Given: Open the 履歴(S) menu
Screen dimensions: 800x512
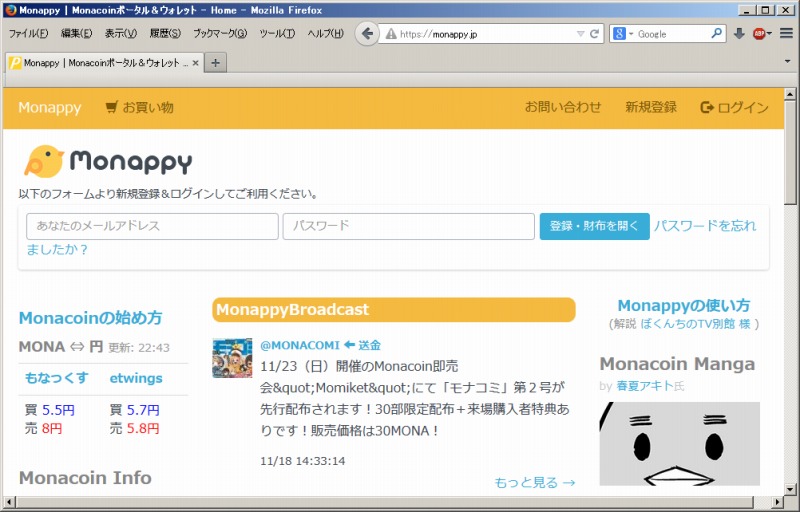Looking at the screenshot, I should pyautogui.click(x=165, y=34).
